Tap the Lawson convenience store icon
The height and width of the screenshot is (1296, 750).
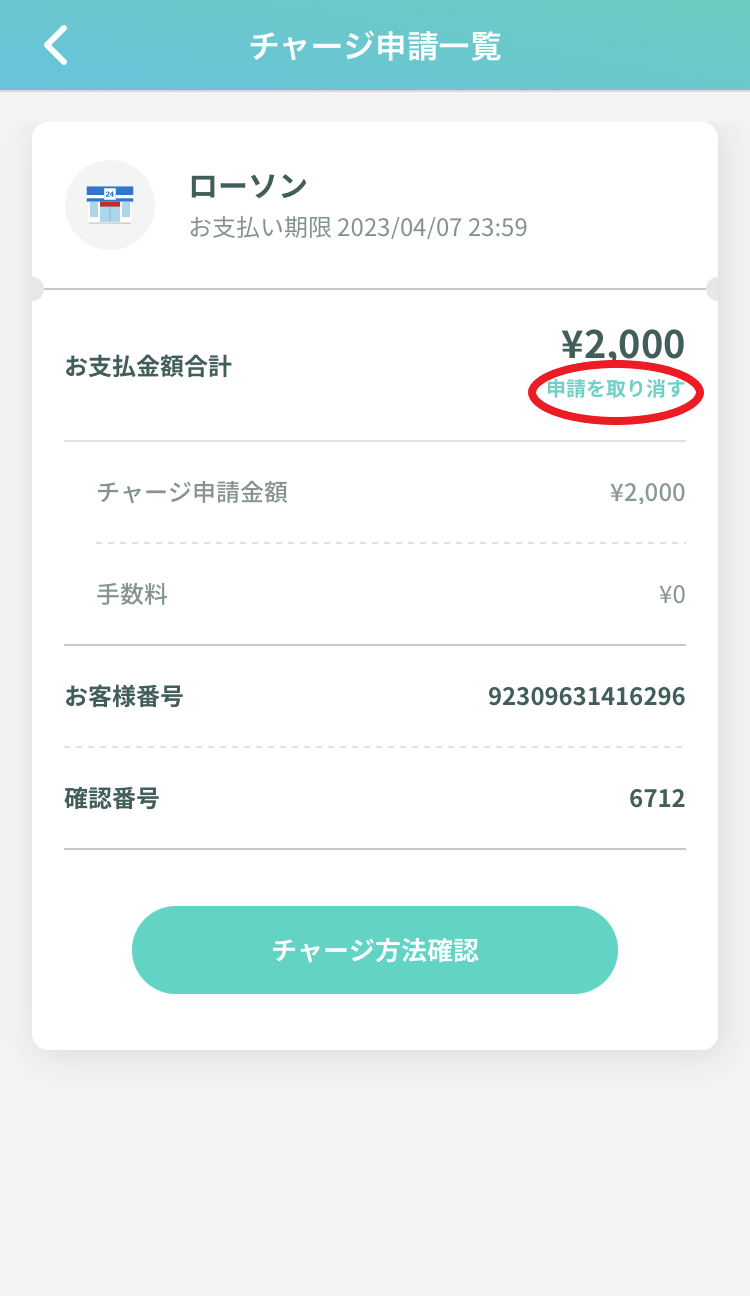tap(110, 205)
